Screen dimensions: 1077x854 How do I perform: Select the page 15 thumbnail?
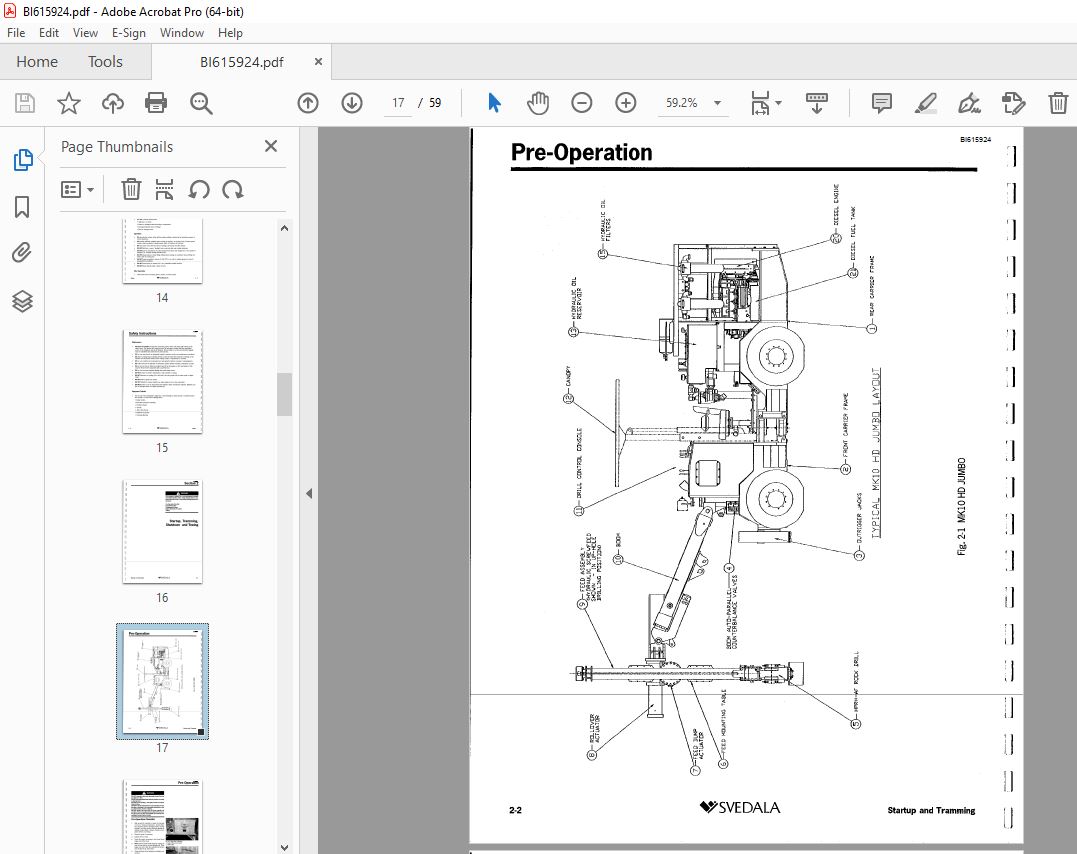pos(162,381)
